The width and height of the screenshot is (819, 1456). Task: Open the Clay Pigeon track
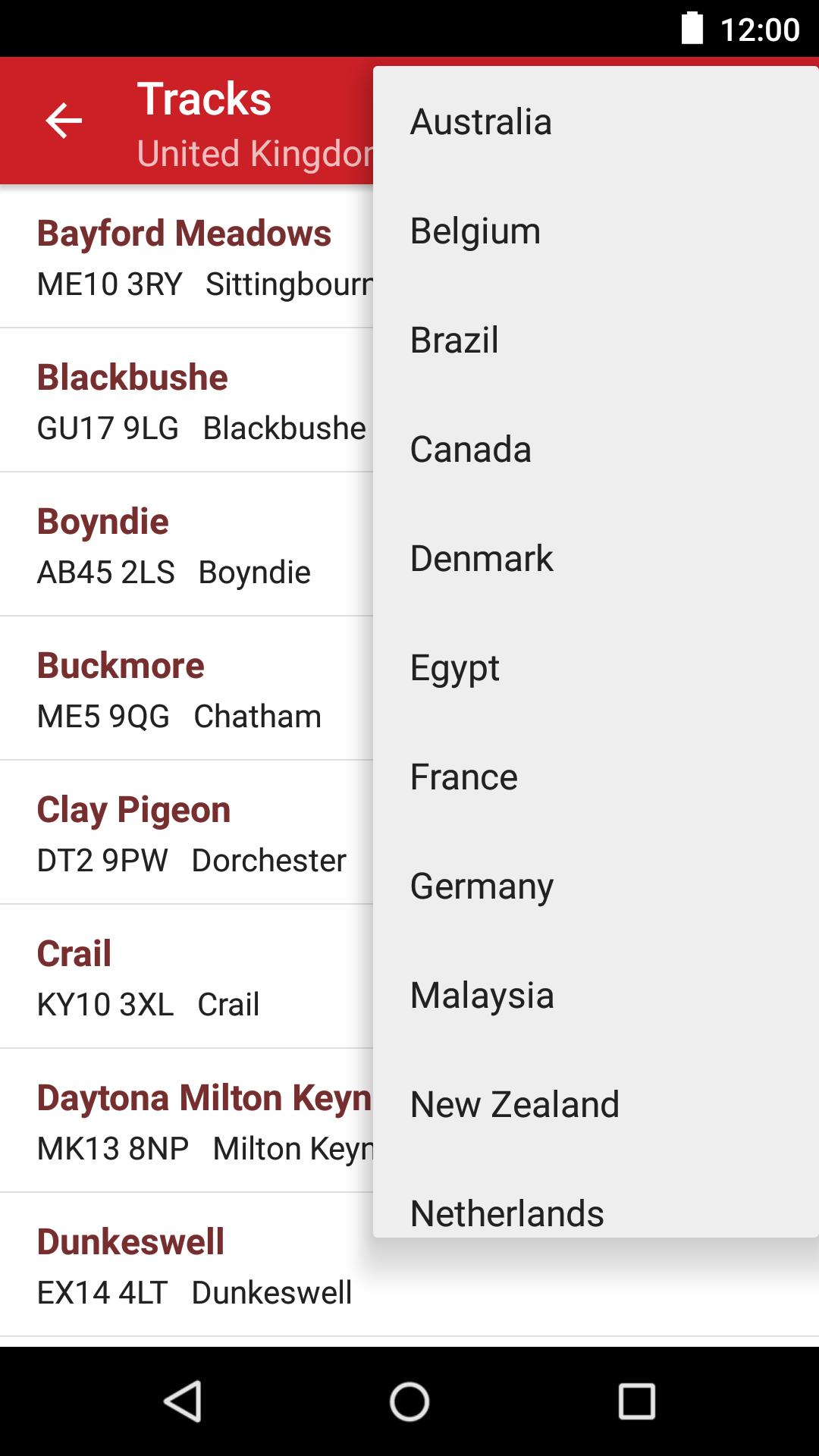click(x=186, y=833)
